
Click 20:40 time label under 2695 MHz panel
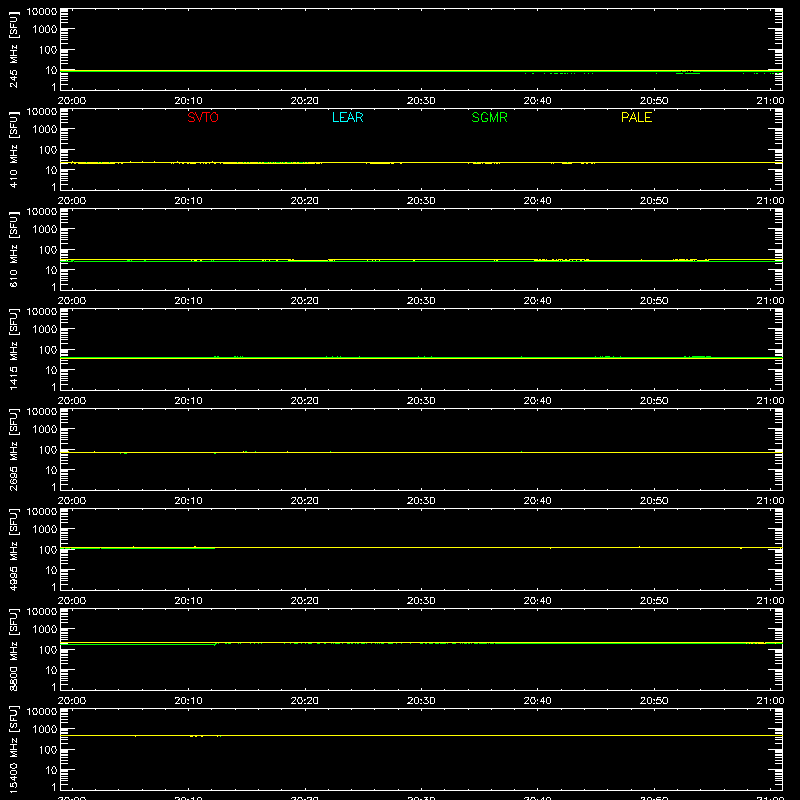coord(537,501)
